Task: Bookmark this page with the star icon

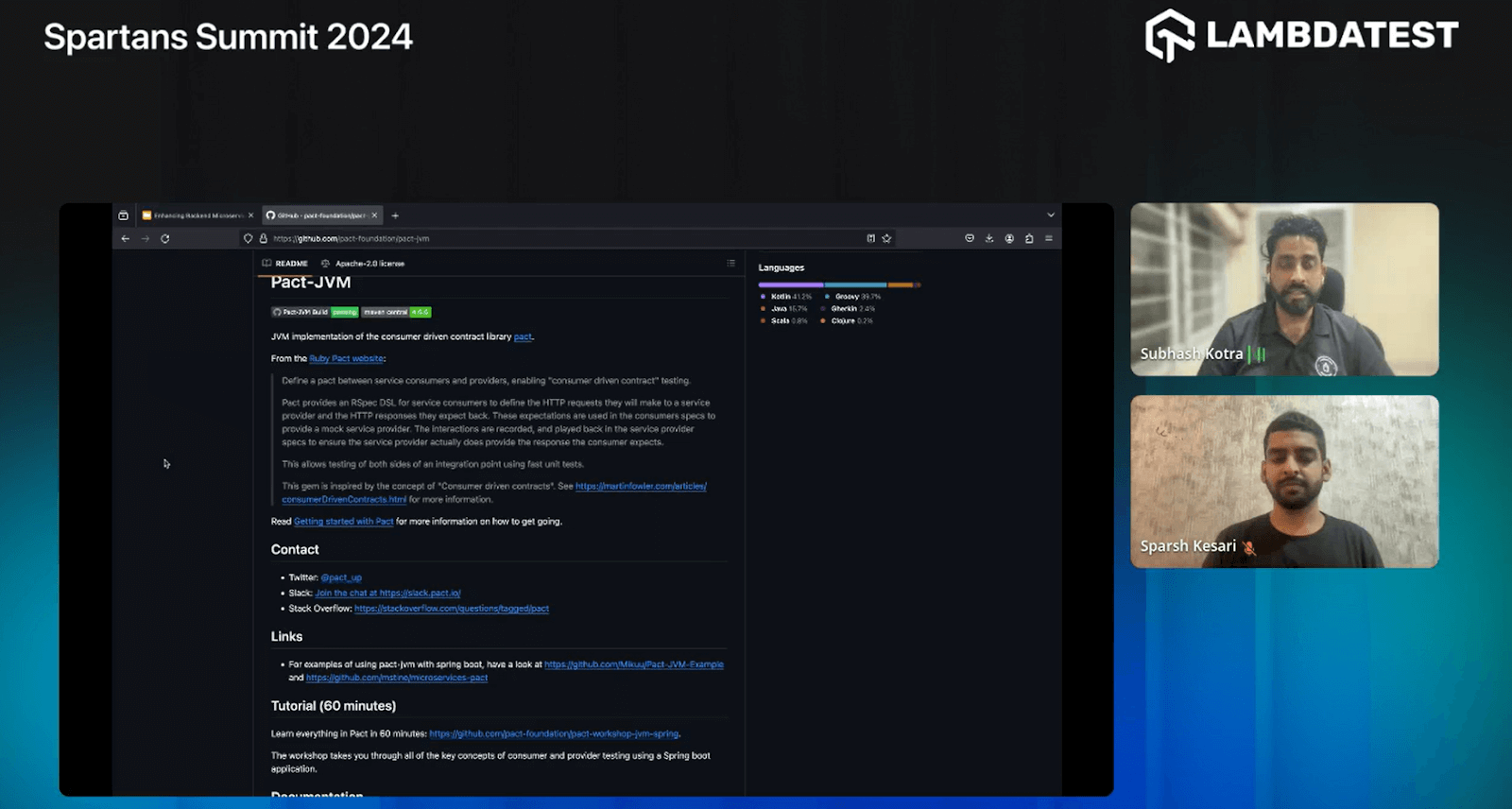Action: tap(886, 239)
